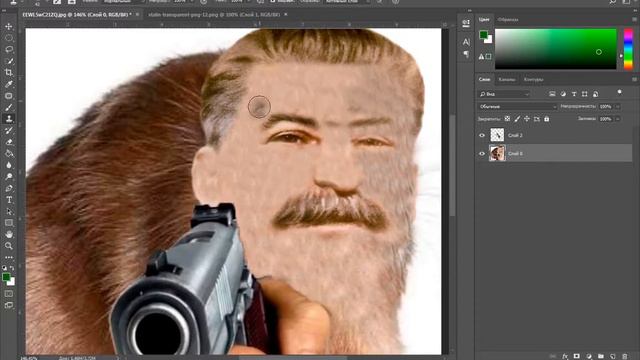Lock transparent pixels
The width and height of the screenshot is (640, 360).
(x=507, y=119)
